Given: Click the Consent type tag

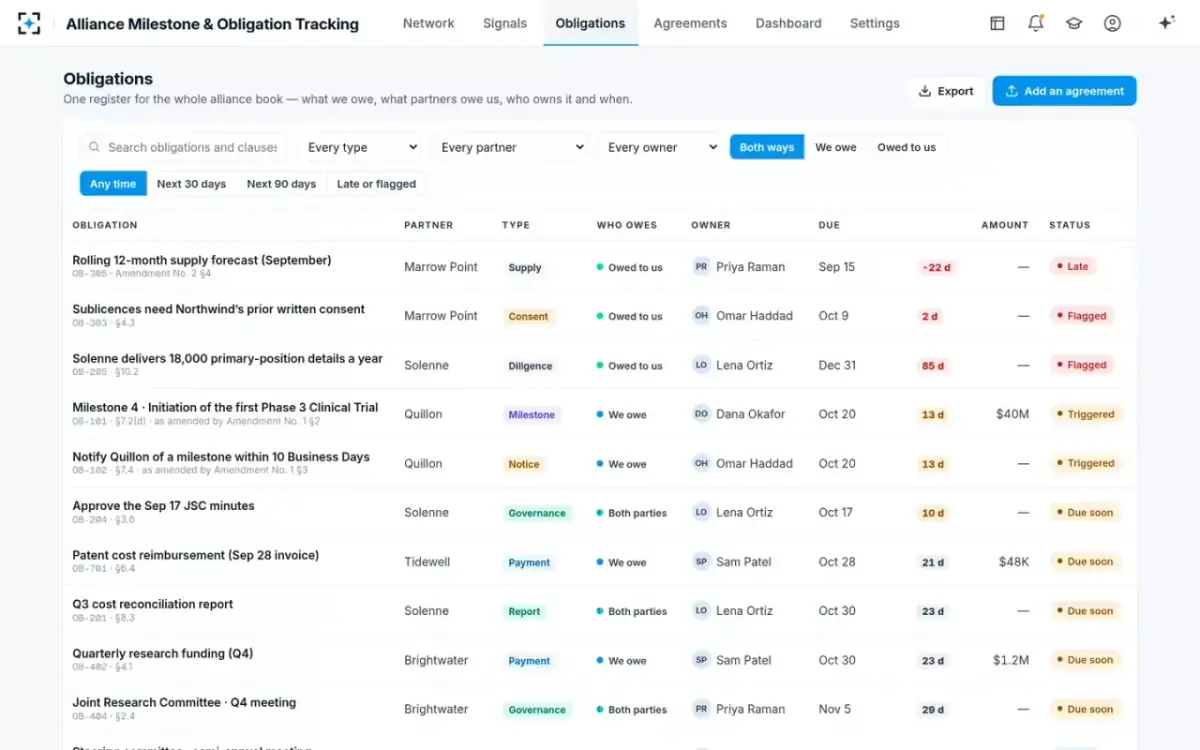Looking at the screenshot, I should coord(528,316).
